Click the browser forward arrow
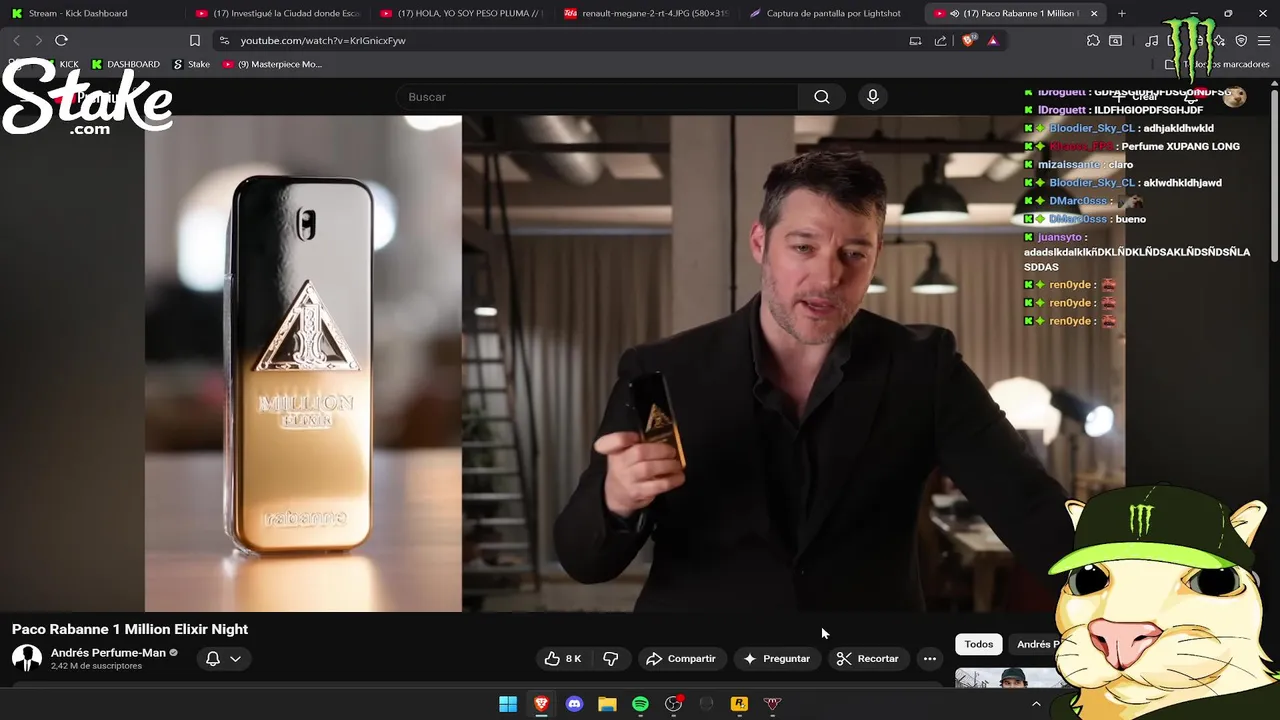The height and width of the screenshot is (720, 1280). coord(38,40)
